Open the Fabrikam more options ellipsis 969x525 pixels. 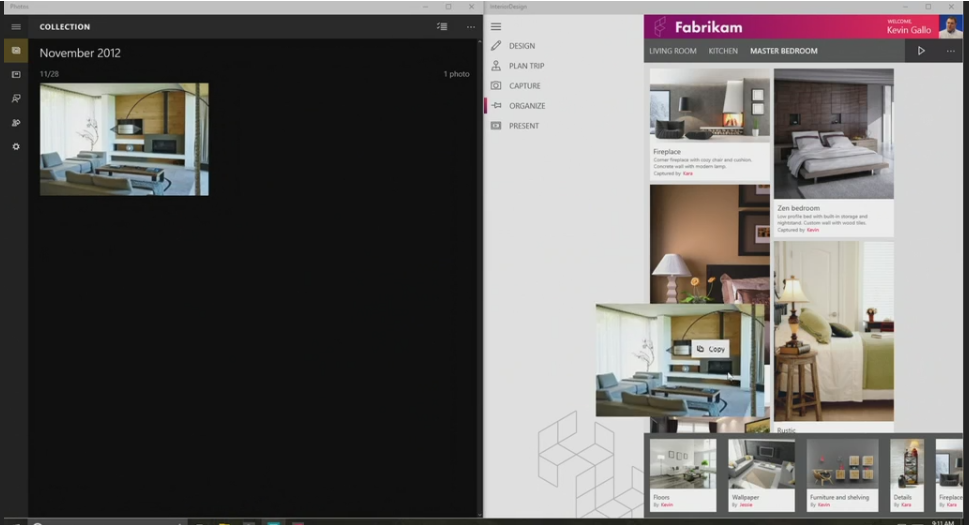[x=950, y=51]
